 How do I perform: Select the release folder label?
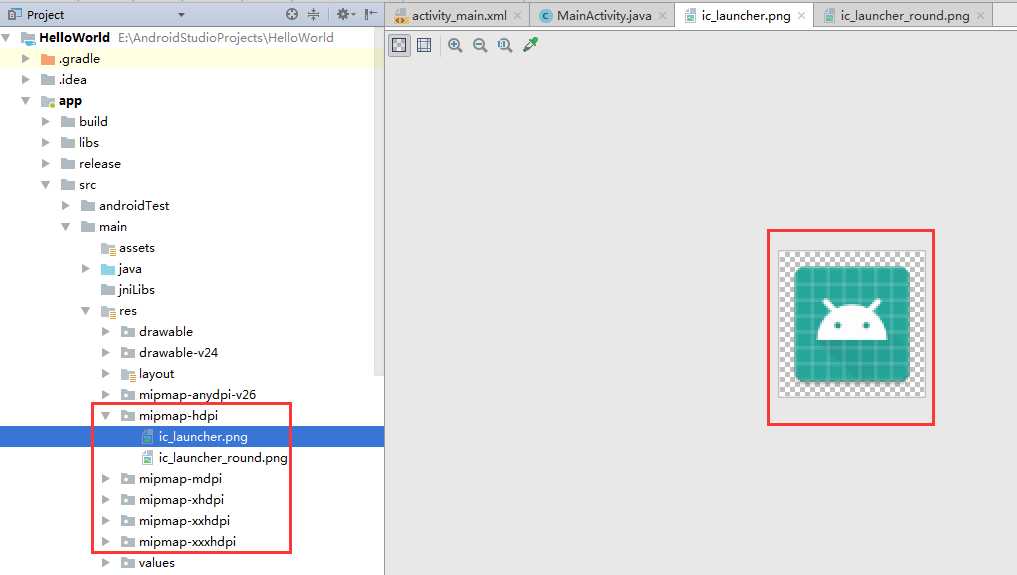(x=100, y=163)
